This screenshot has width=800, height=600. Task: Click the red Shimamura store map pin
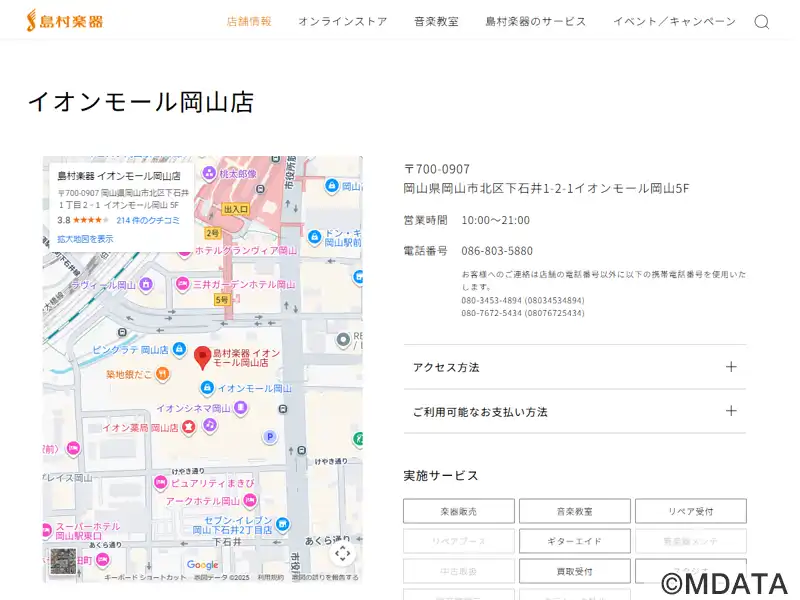(202, 357)
